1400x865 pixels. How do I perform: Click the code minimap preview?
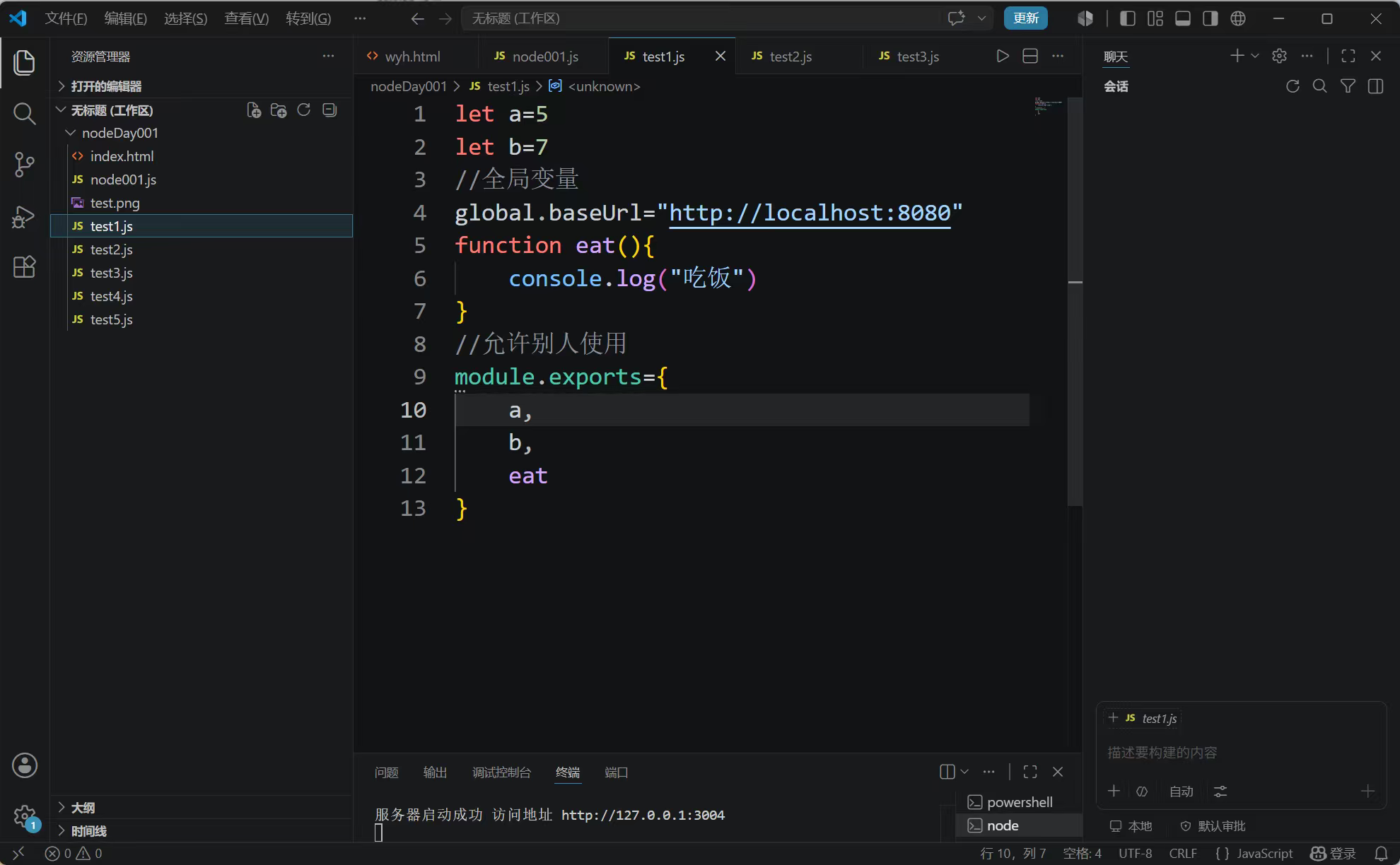coord(1049,105)
